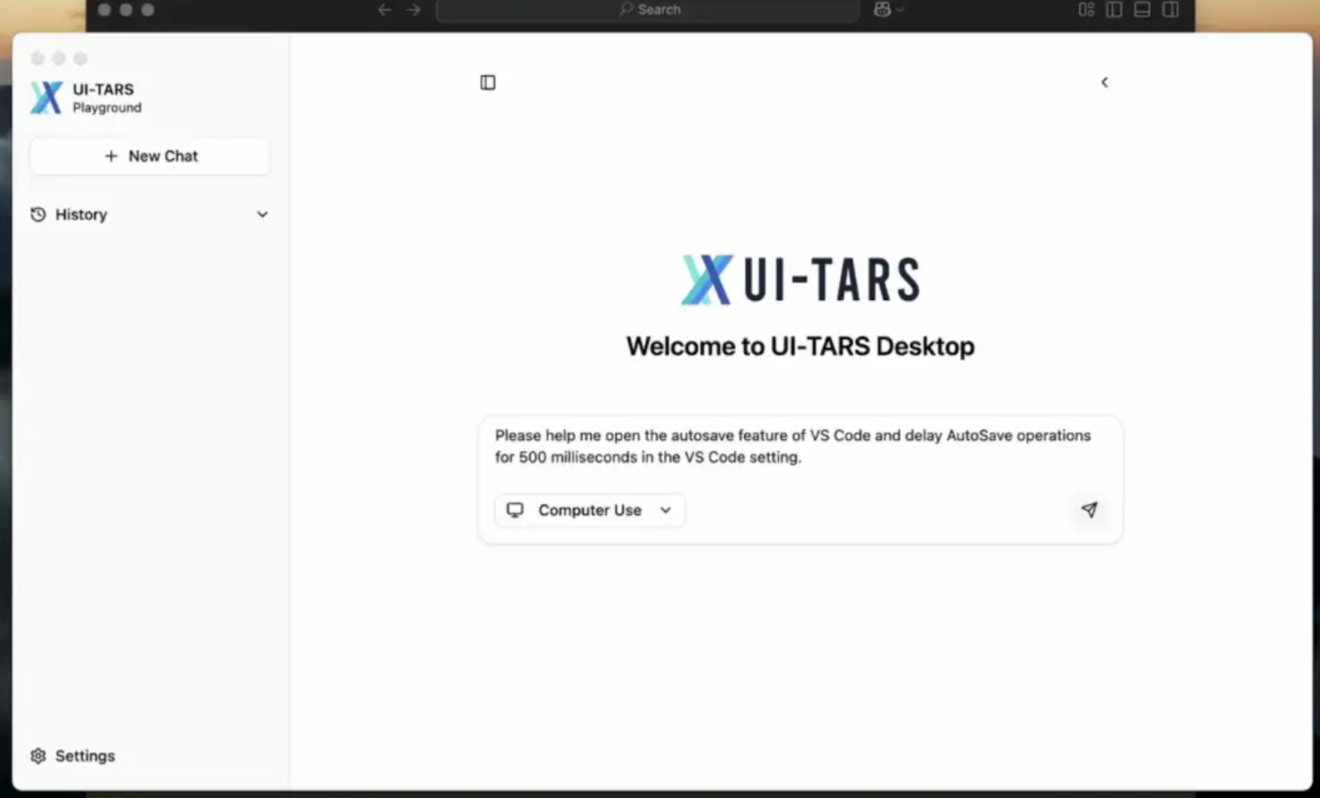Click the large UI-TARS logo in center
The image size is (1320, 798).
[x=800, y=280]
